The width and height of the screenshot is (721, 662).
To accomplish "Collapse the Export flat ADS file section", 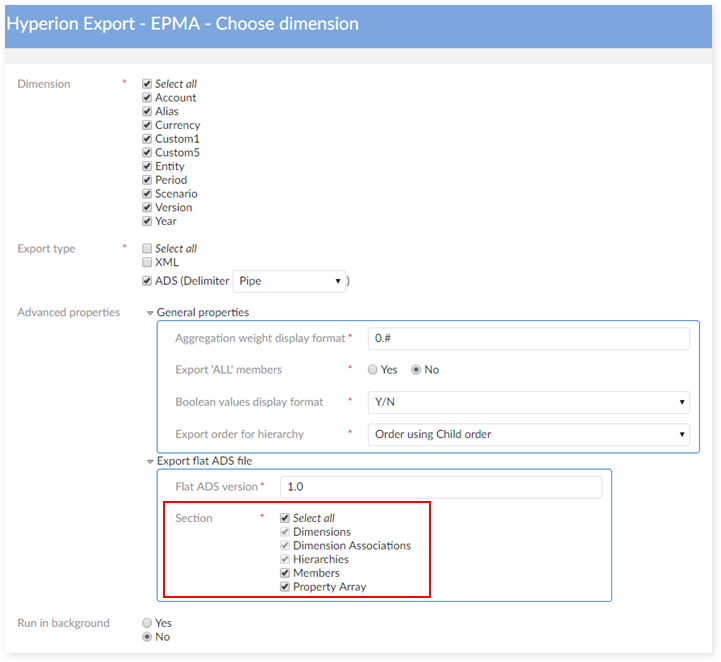I will [150, 461].
